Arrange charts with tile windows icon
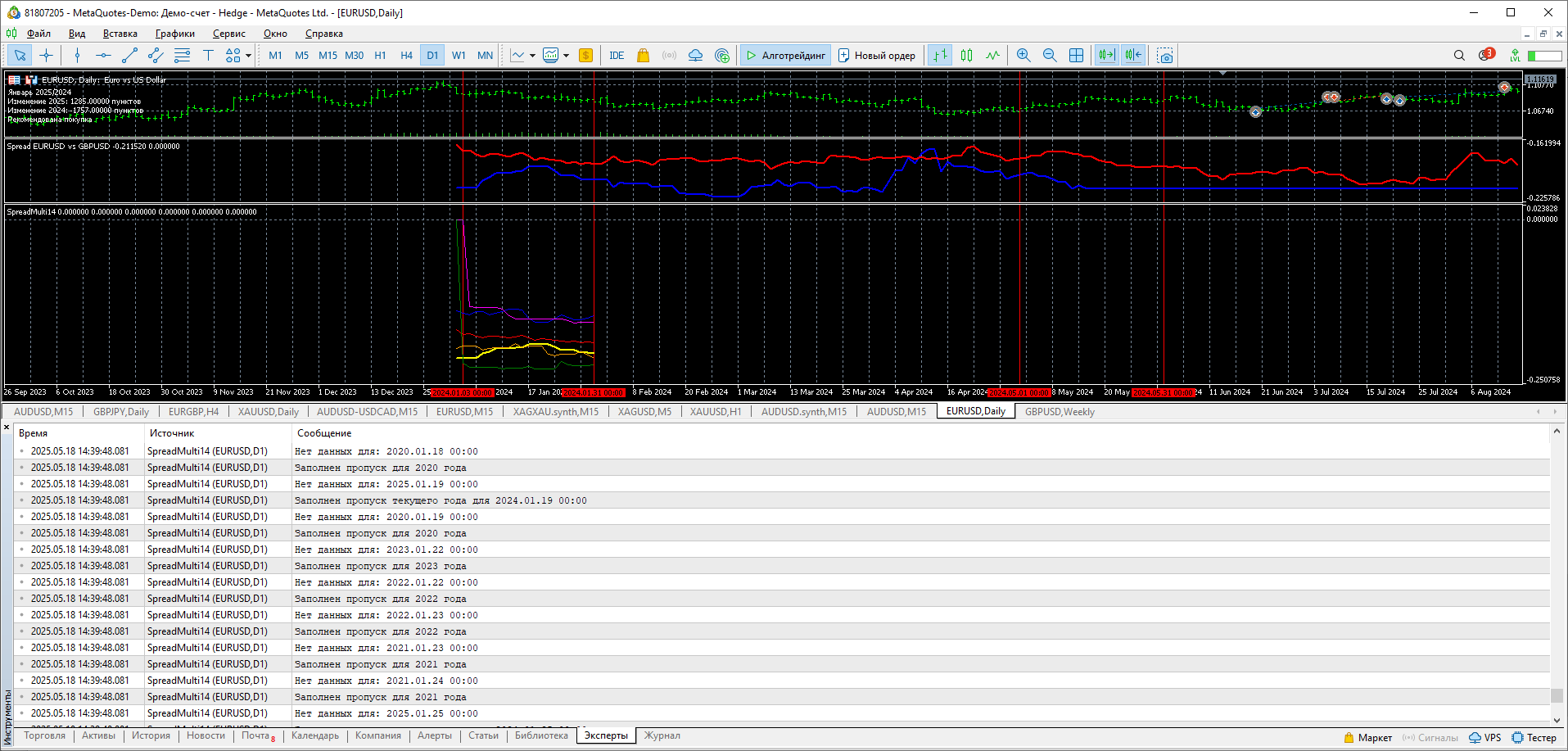This screenshot has height=751, width=1568. [x=1076, y=56]
